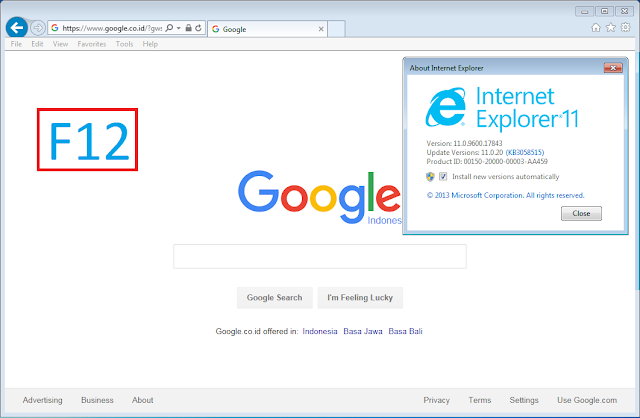
Task: Click the Google Search button
Action: point(274,298)
